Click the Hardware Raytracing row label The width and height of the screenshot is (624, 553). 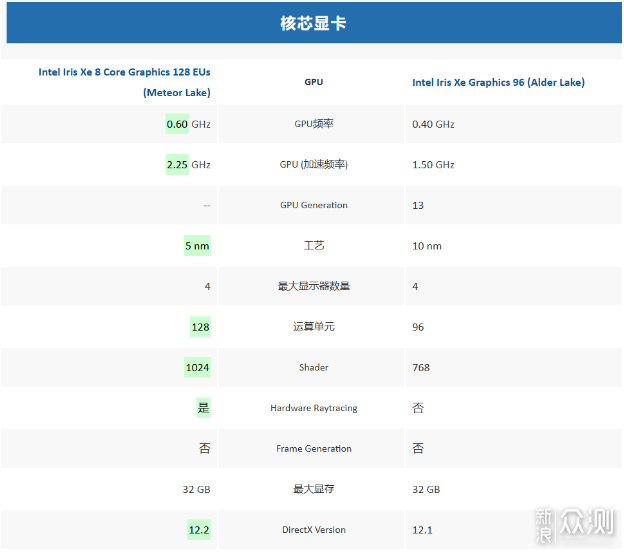pos(314,408)
